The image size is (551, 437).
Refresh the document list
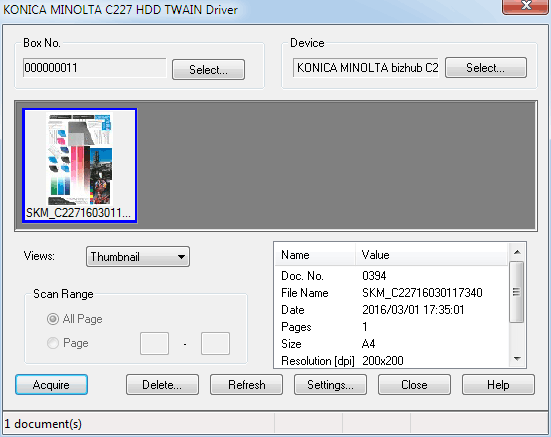(246, 384)
